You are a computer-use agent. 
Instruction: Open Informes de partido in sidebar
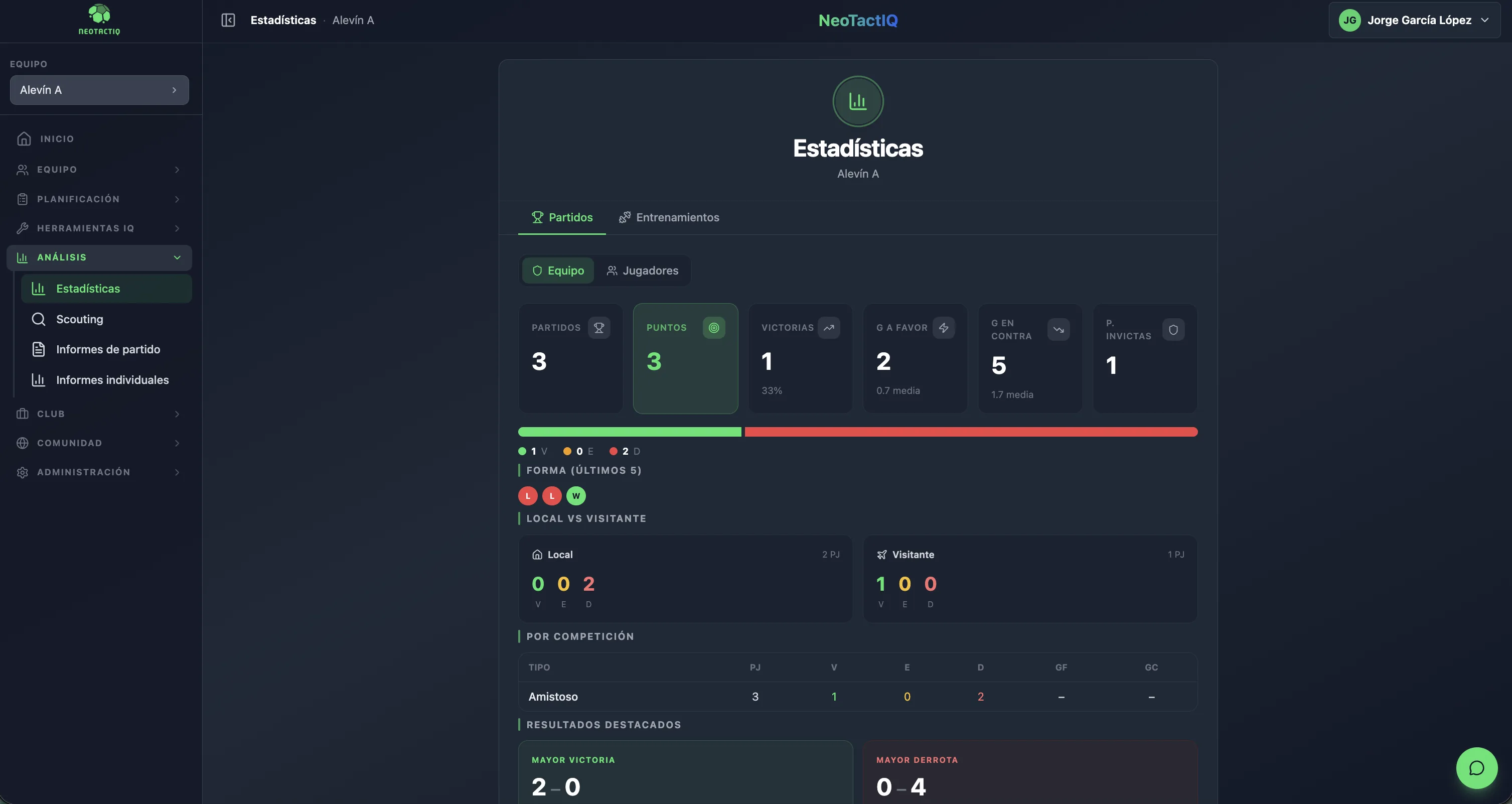pyautogui.click(x=106, y=349)
